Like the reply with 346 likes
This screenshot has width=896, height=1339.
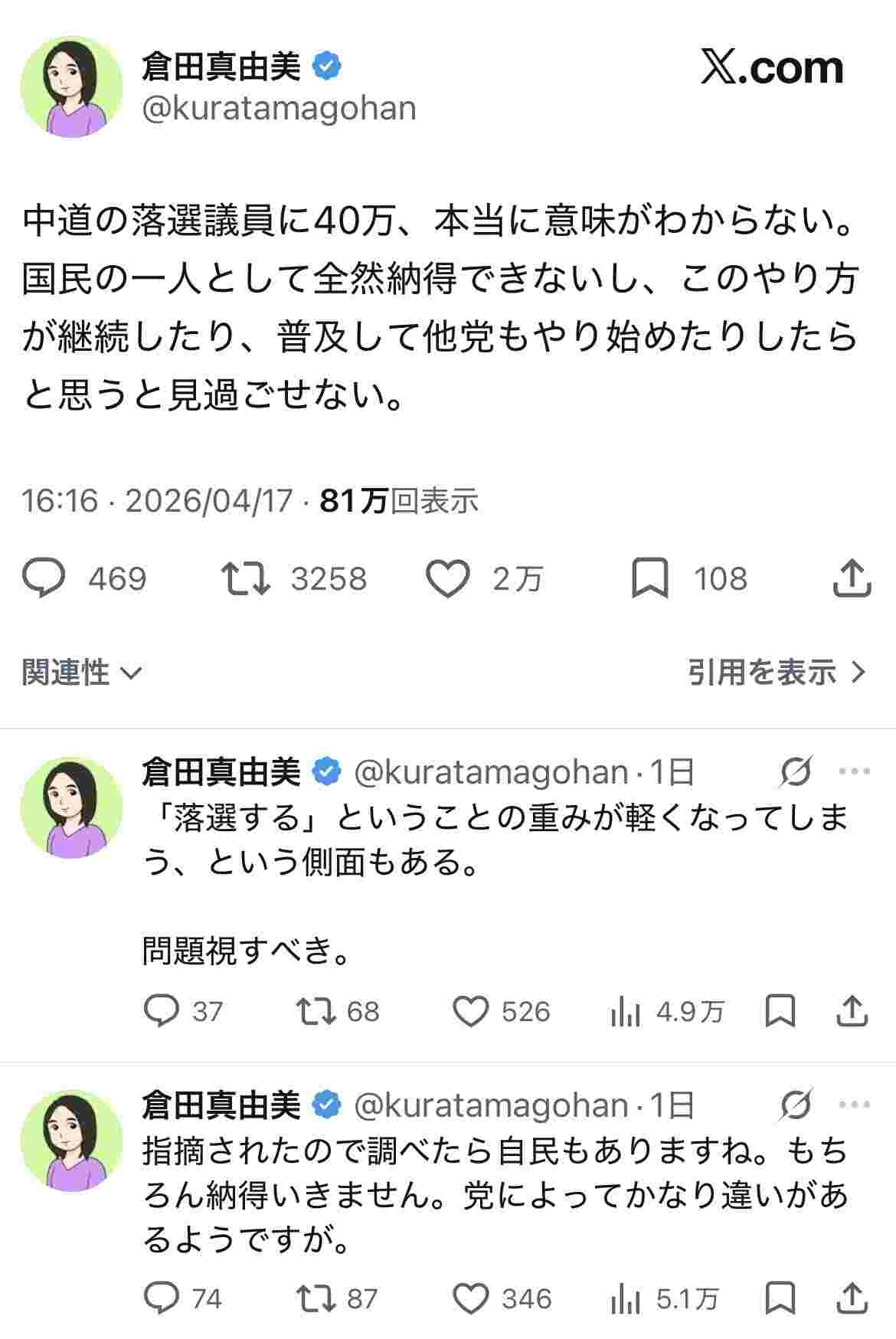tap(470, 1298)
